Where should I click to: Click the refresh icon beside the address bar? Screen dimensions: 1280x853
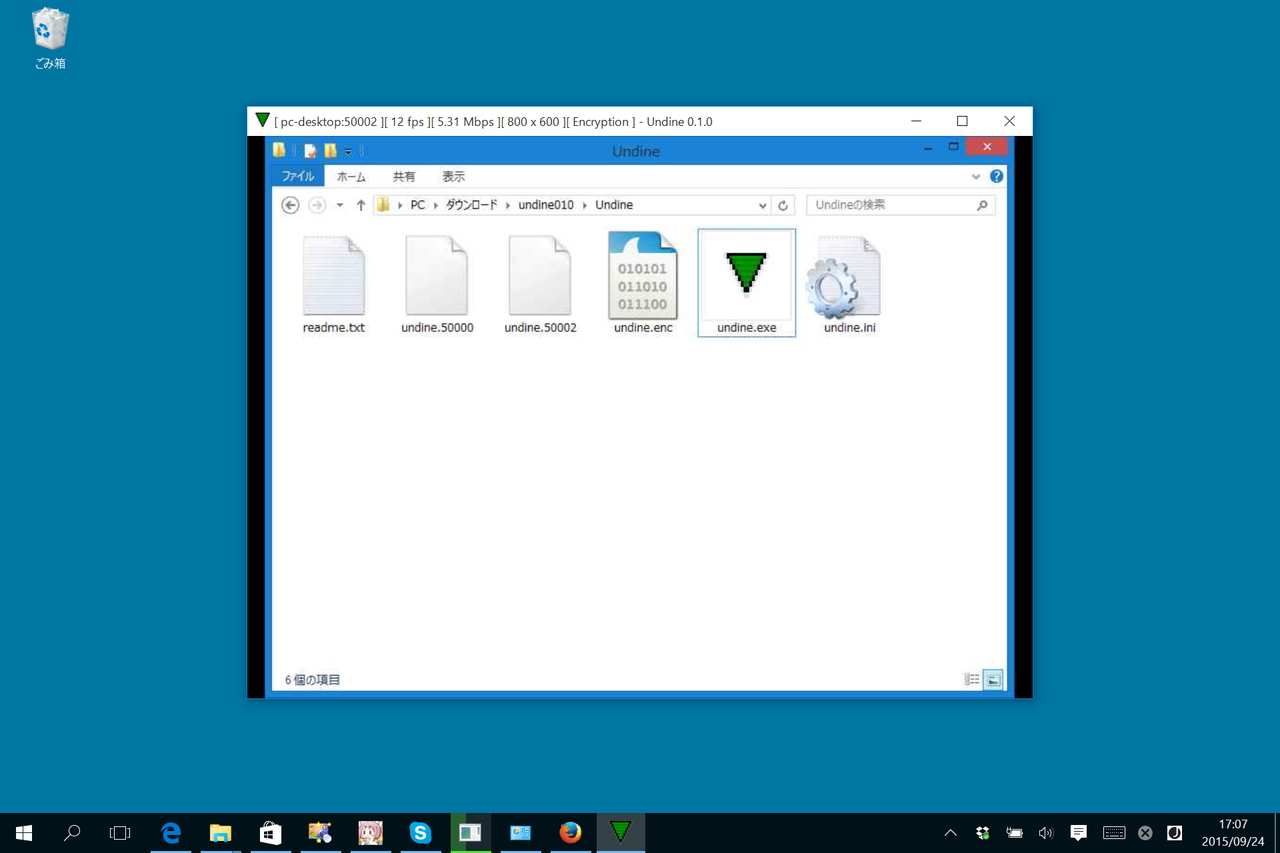[x=783, y=204]
